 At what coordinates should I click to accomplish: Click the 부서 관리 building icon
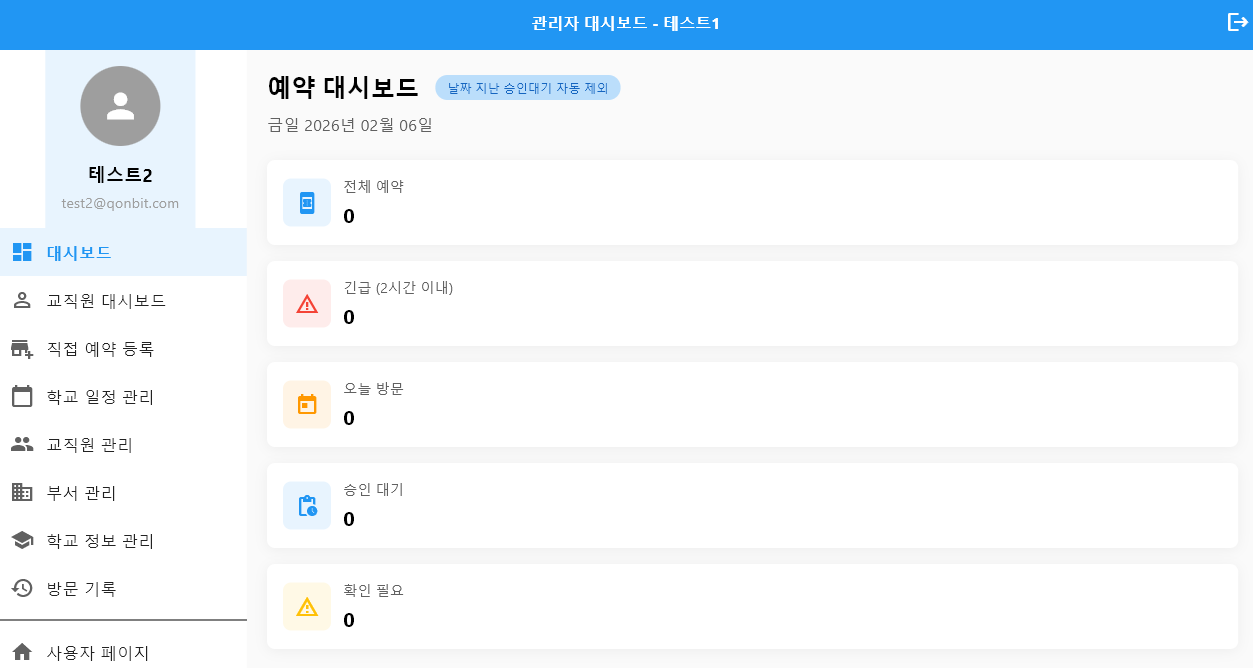(22, 492)
